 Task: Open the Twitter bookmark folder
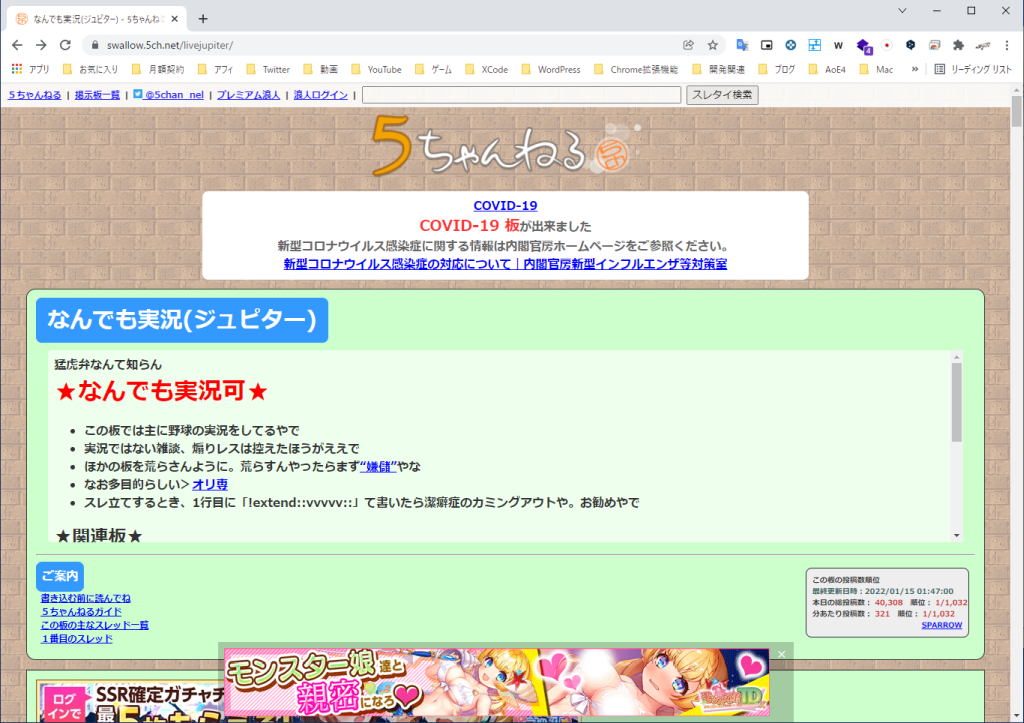(268, 69)
